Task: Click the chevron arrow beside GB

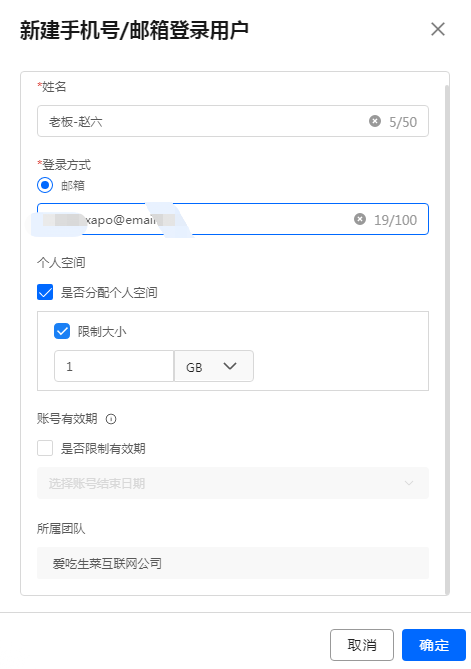Action: [x=230, y=366]
